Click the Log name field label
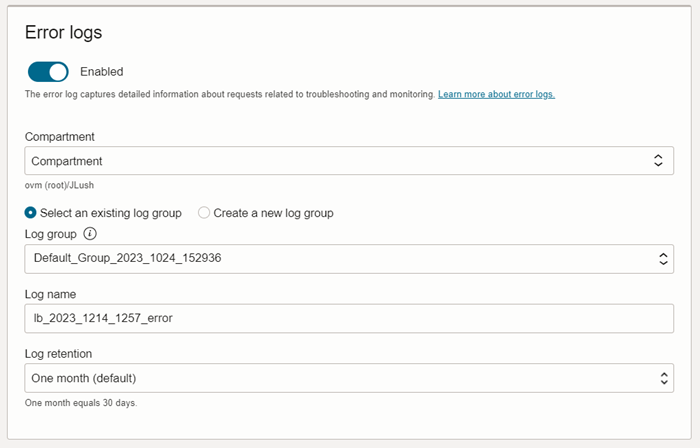This screenshot has width=700, height=448. click(x=50, y=295)
